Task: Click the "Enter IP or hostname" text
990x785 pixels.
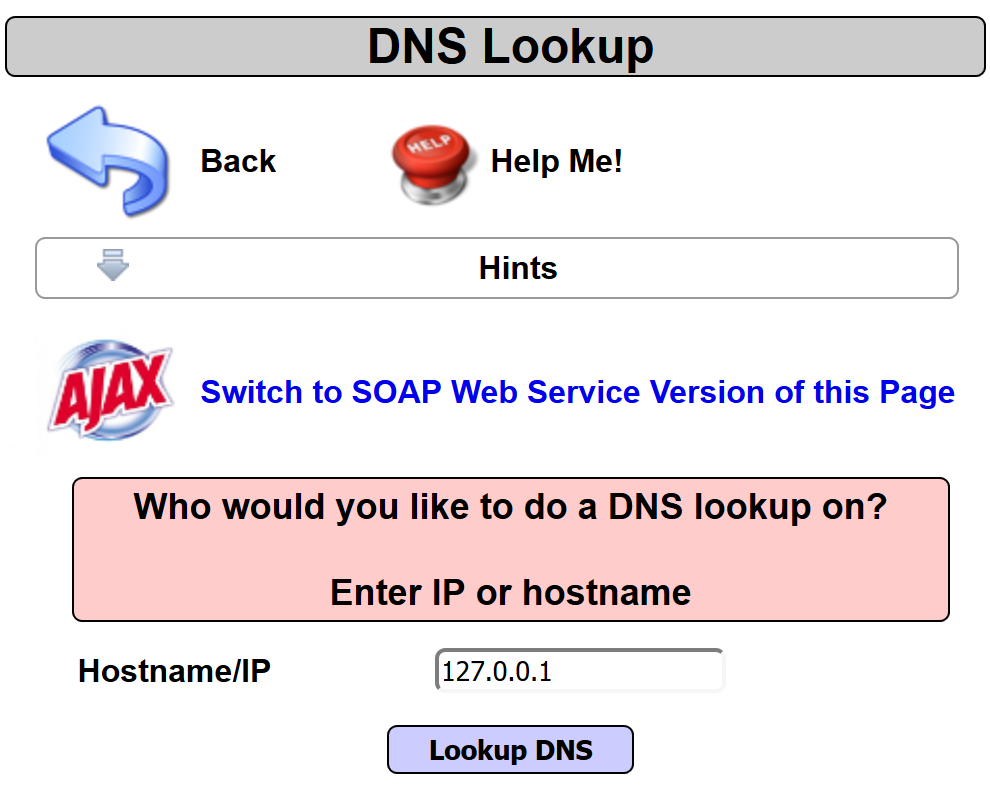Action: [x=510, y=593]
